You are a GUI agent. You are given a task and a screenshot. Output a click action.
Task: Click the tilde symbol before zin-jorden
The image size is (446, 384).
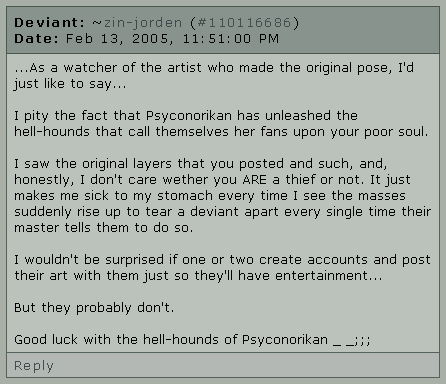pyautogui.click(x=97, y=23)
